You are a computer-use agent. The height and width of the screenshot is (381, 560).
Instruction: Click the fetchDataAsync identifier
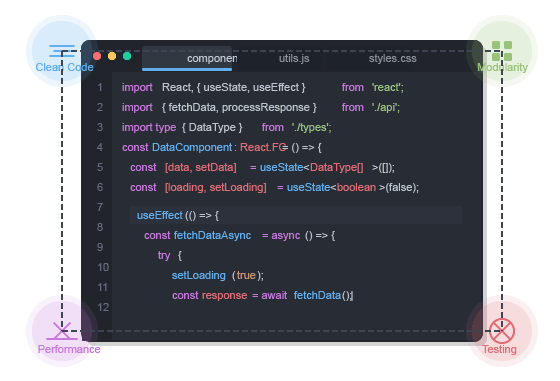tap(212, 235)
